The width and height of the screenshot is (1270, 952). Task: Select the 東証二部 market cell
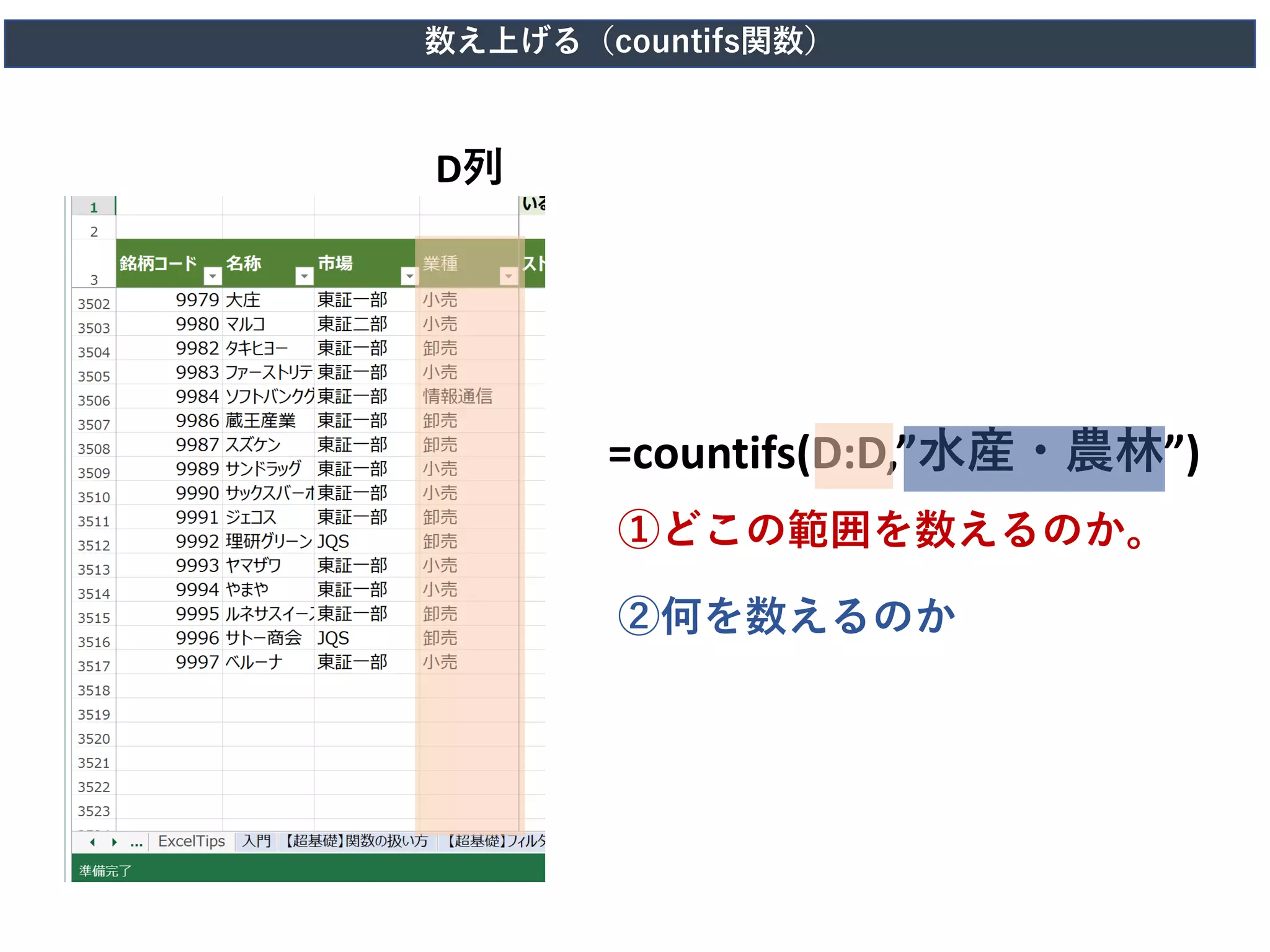tap(366, 324)
